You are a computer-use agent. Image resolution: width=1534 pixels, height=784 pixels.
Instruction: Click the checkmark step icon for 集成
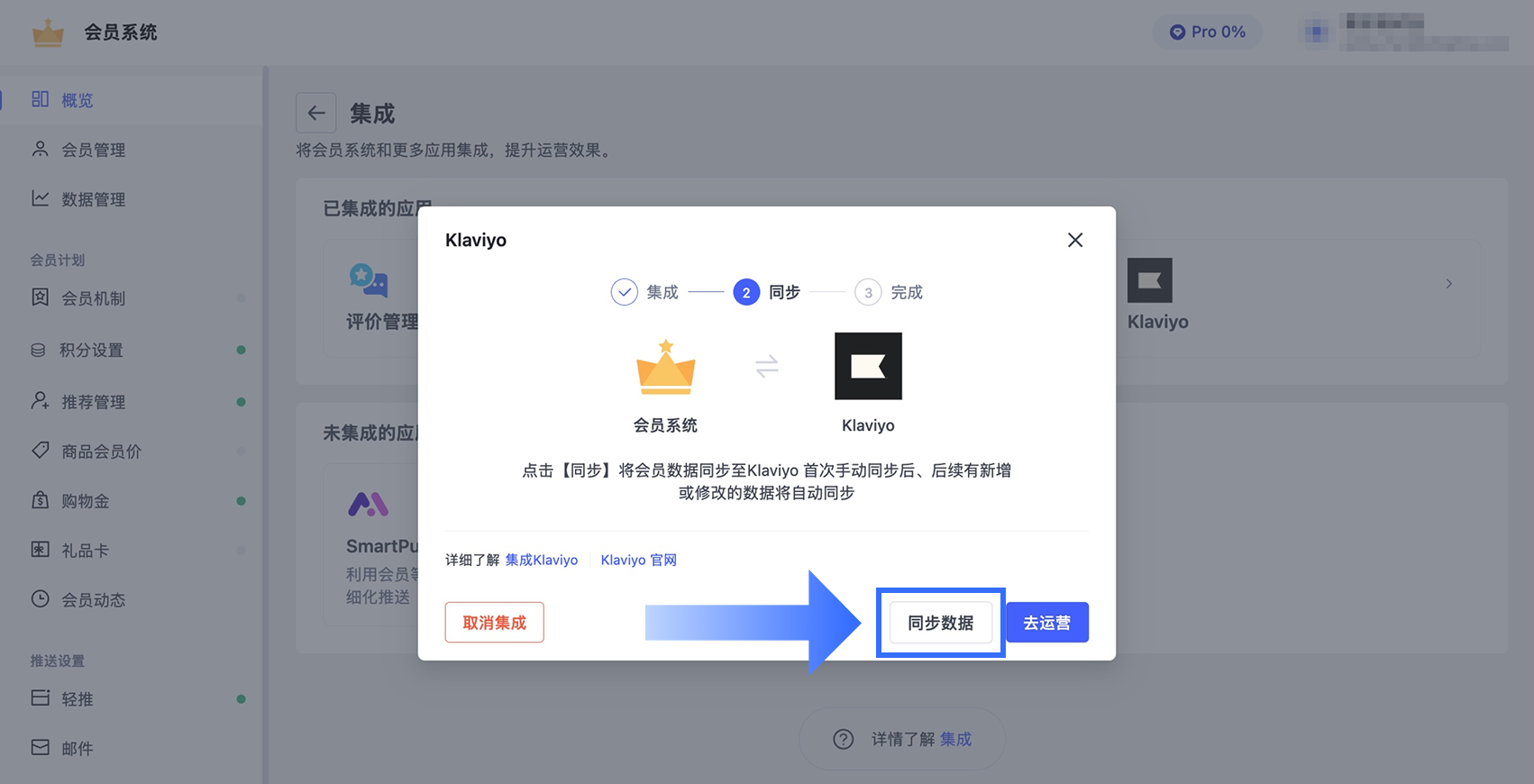tap(625, 292)
